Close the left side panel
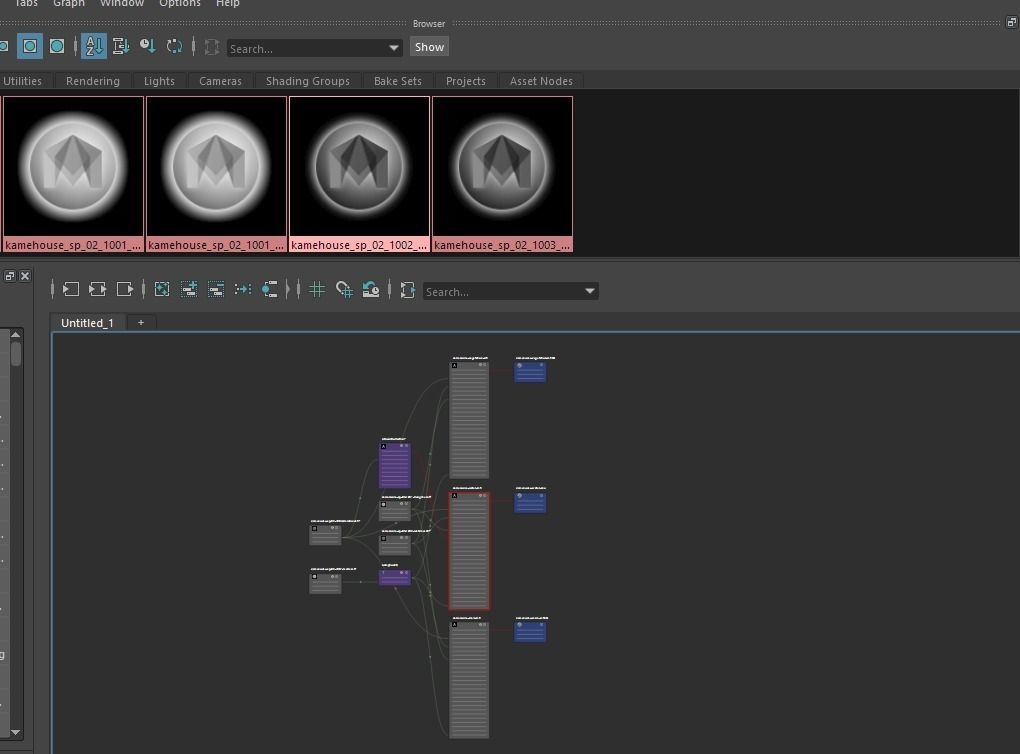Viewport: 1020px width, 754px height. (x=25, y=276)
